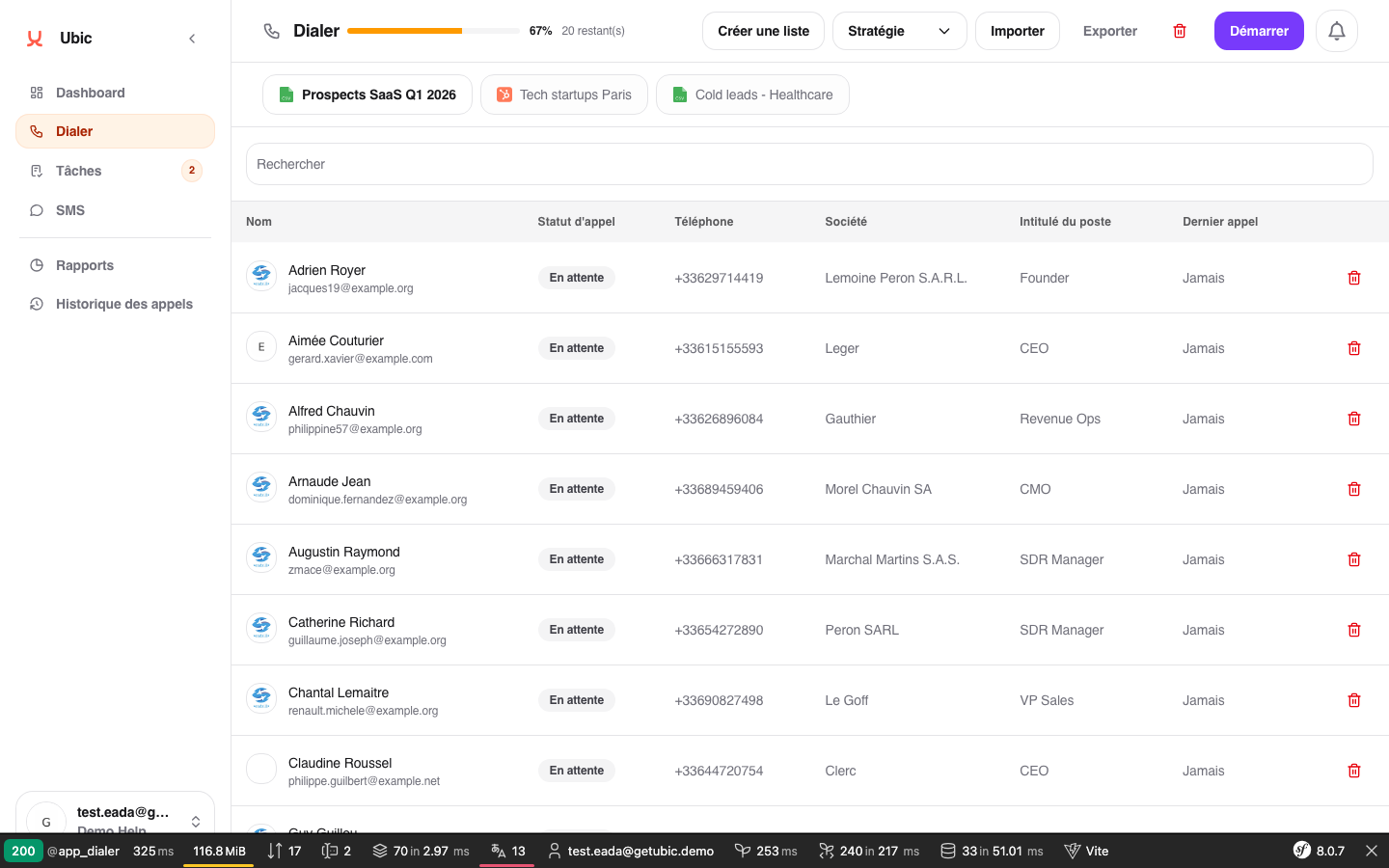Open the Stratégie dropdown
1389x868 pixels.
click(x=899, y=31)
